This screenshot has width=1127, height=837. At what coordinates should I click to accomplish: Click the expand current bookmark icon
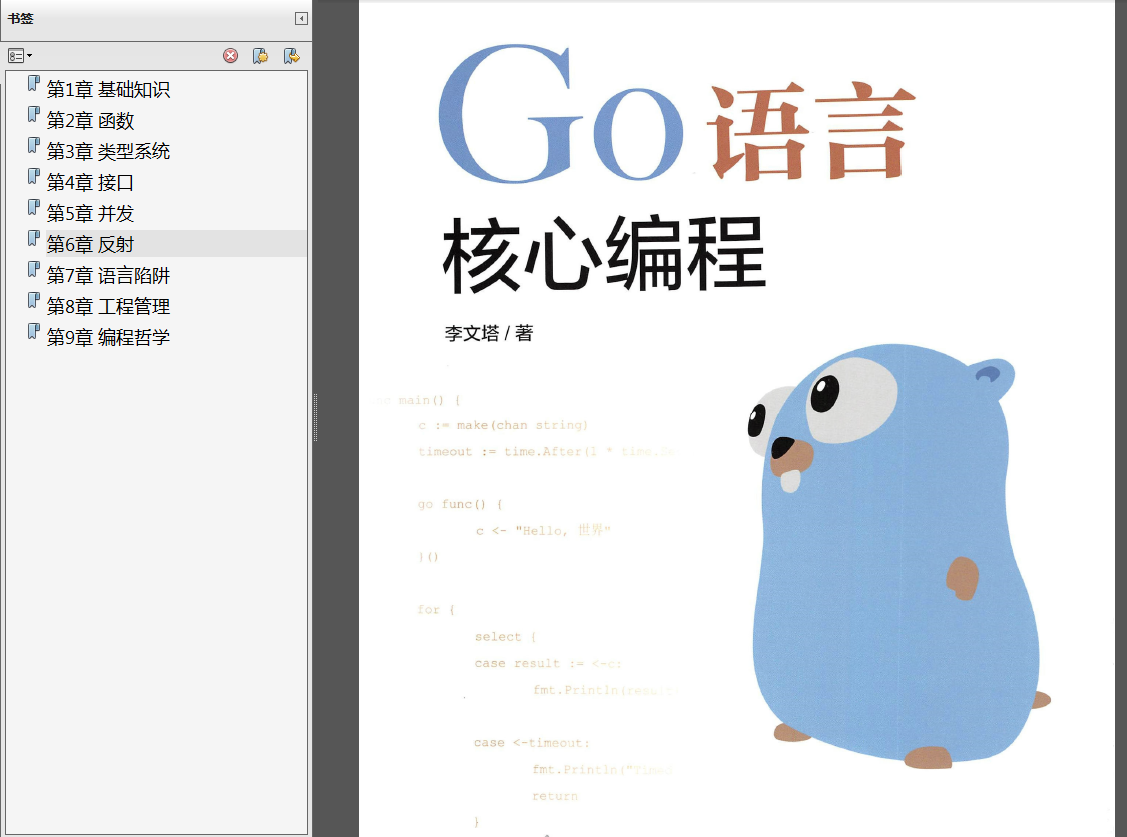(291, 55)
